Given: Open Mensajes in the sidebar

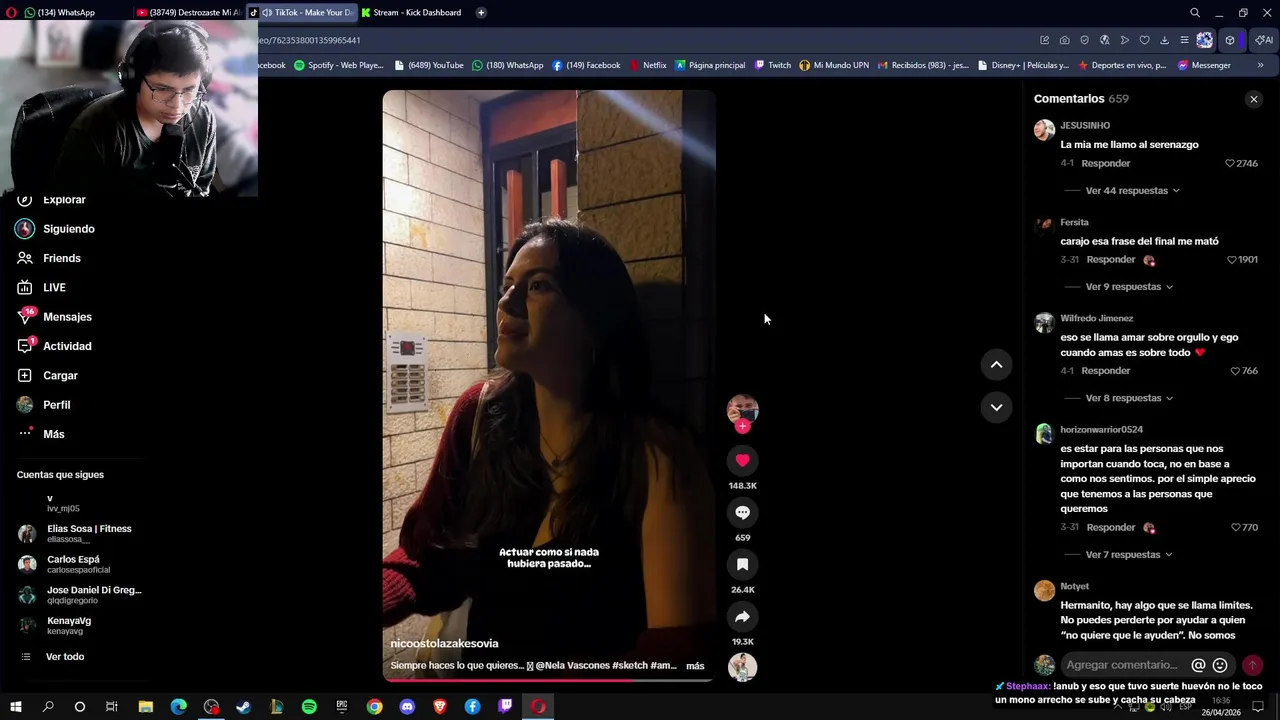Looking at the screenshot, I should pos(67,317).
